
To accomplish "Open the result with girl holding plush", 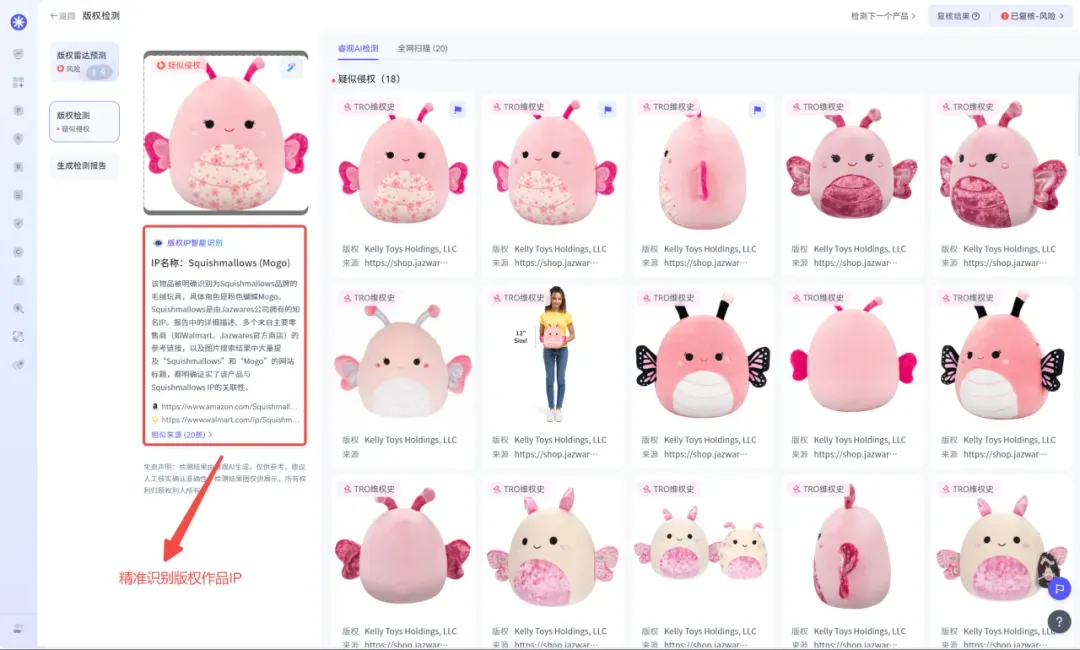I will point(552,355).
